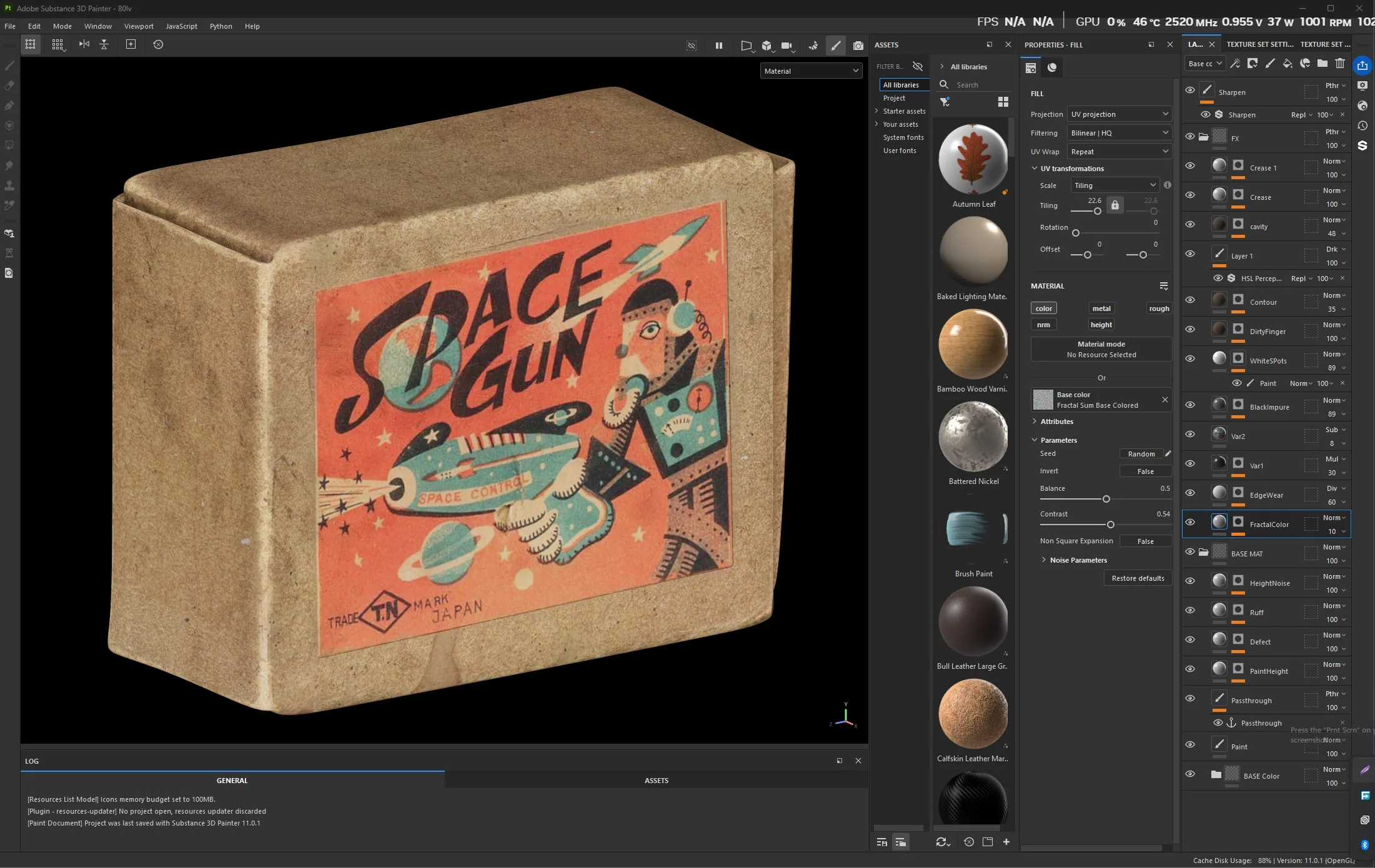Open the JavaScript menu
Image resolution: width=1375 pixels, height=868 pixels.
click(182, 26)
